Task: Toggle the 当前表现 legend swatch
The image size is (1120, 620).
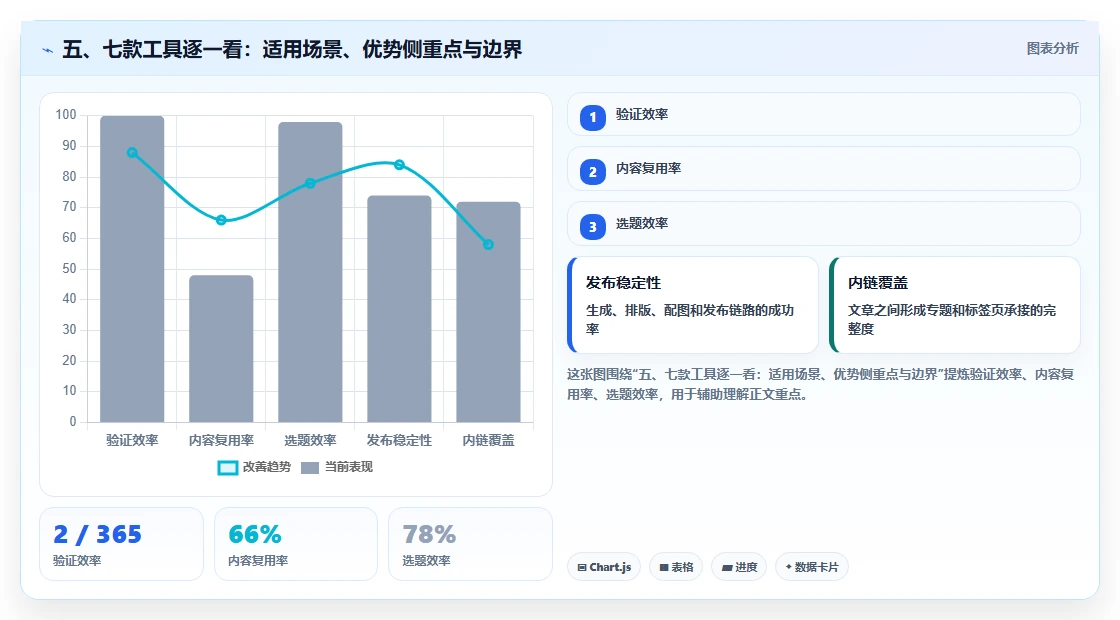Action: pos(309,468)
